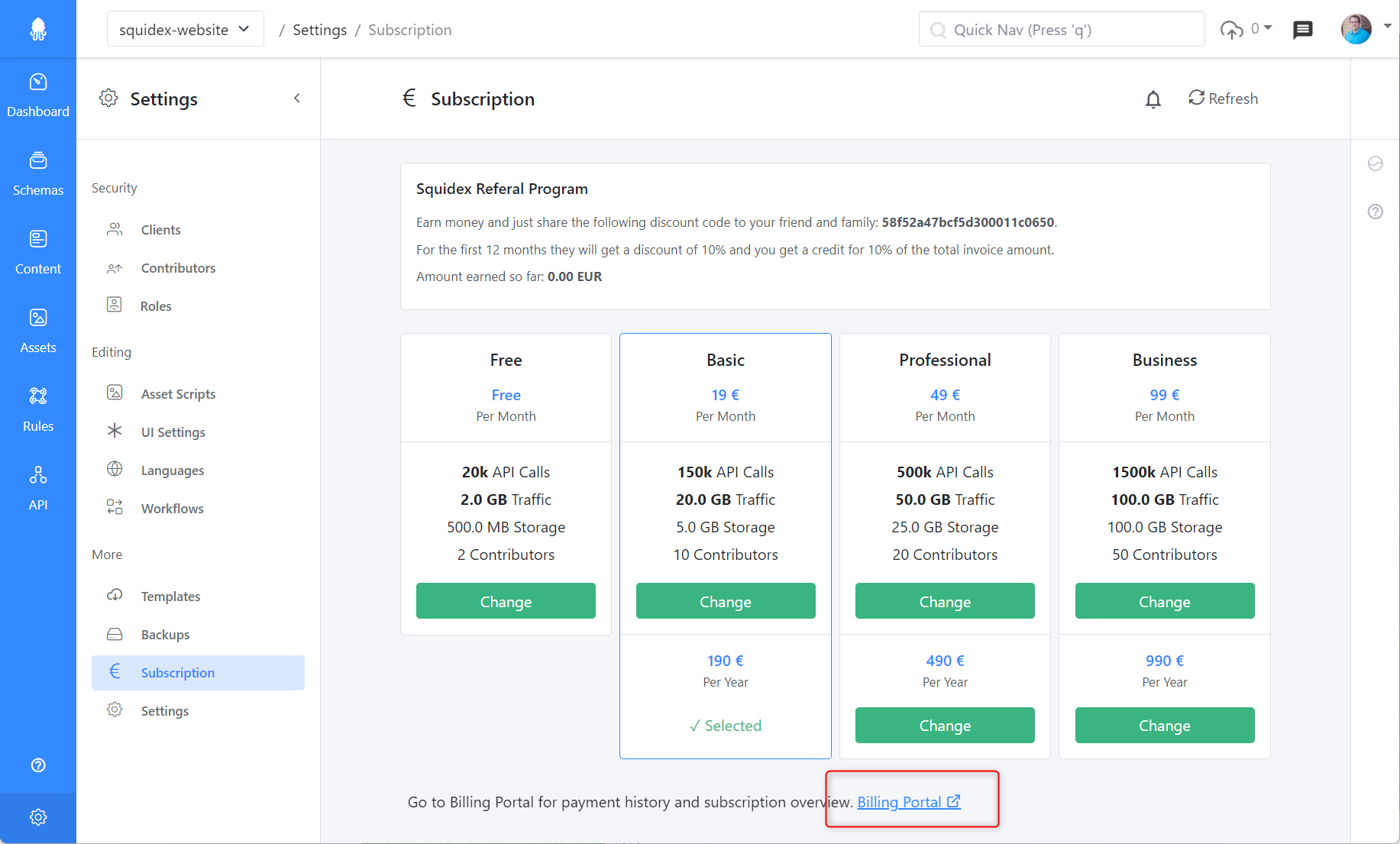
Task: Click the referral discount code 58f52a47bcf5d300011c0650
Action: [x=968, y=222]
